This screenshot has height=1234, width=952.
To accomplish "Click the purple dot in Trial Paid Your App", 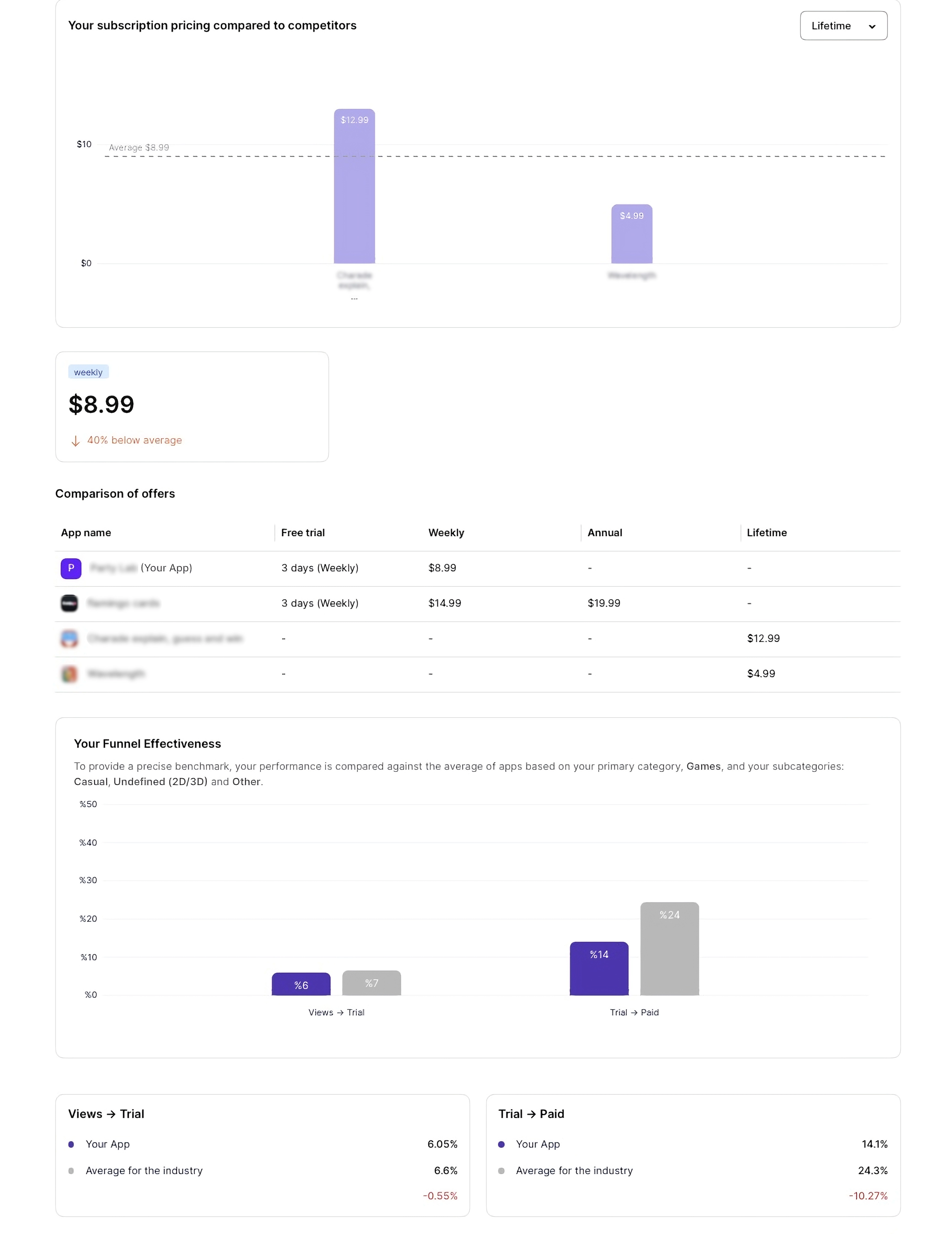I will click(501, 1144).
